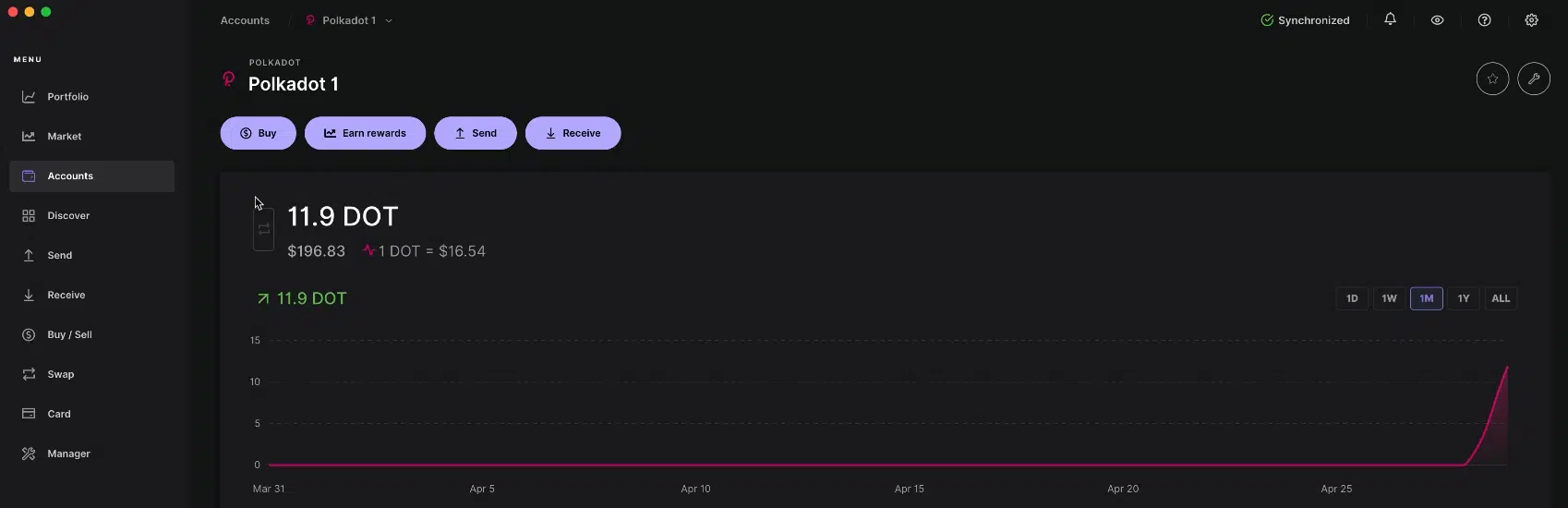This screenshot has width=1568, height=508.
Task: Click the 11.9 DOT balance
Action: coord(343,216)
